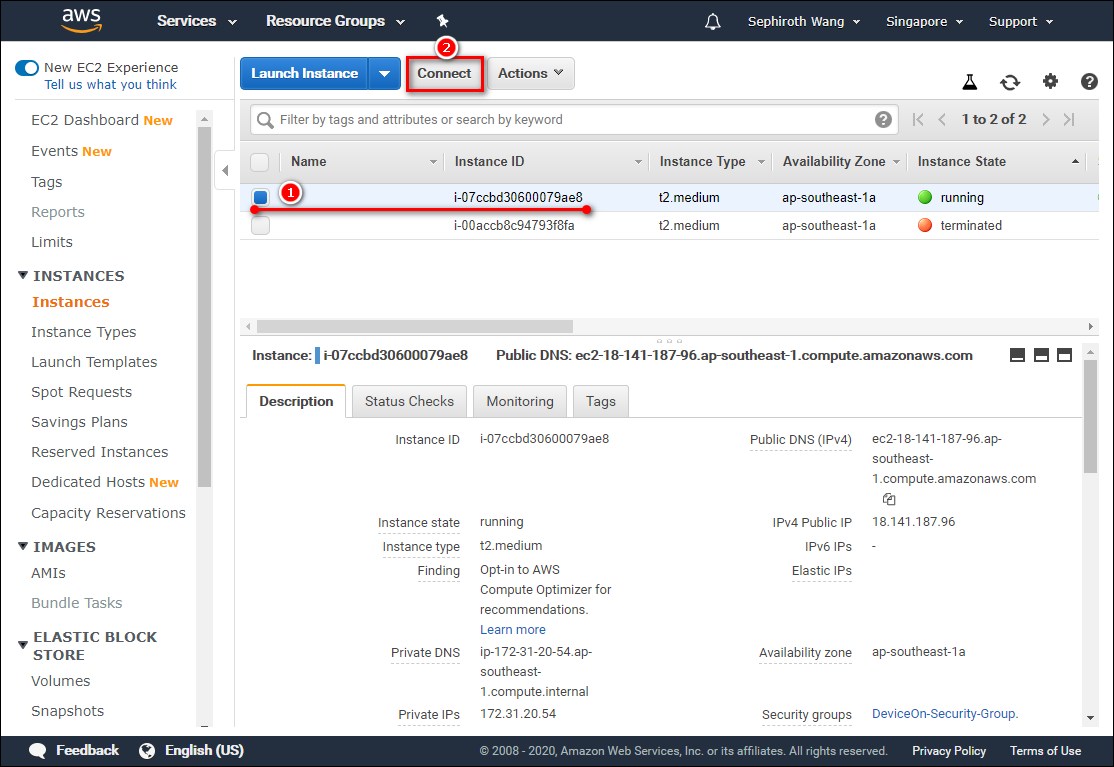Expand the Singapore region menu
Screen dimensions: 1114x767
click(924, 21)
